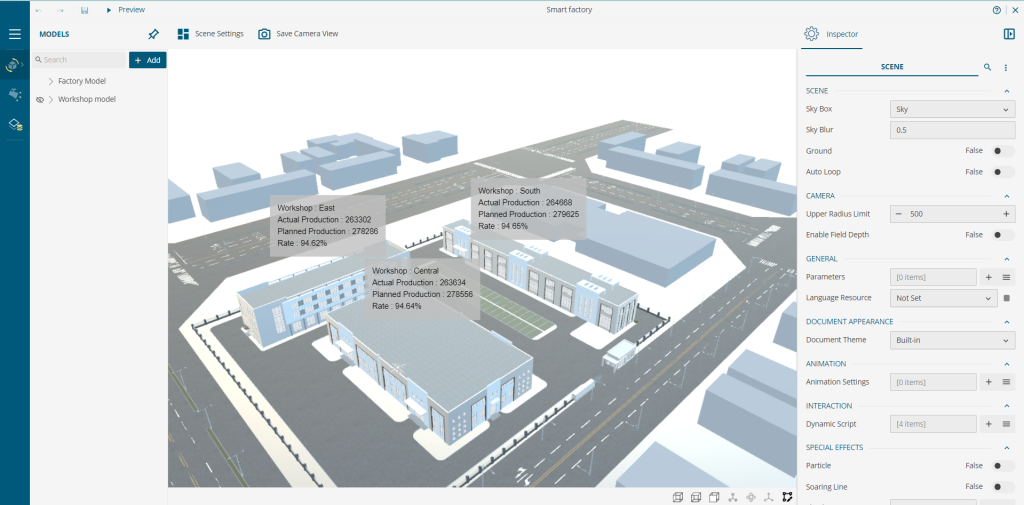Open the three-dot menu in the Scene inspector

tap(1006, 67)
